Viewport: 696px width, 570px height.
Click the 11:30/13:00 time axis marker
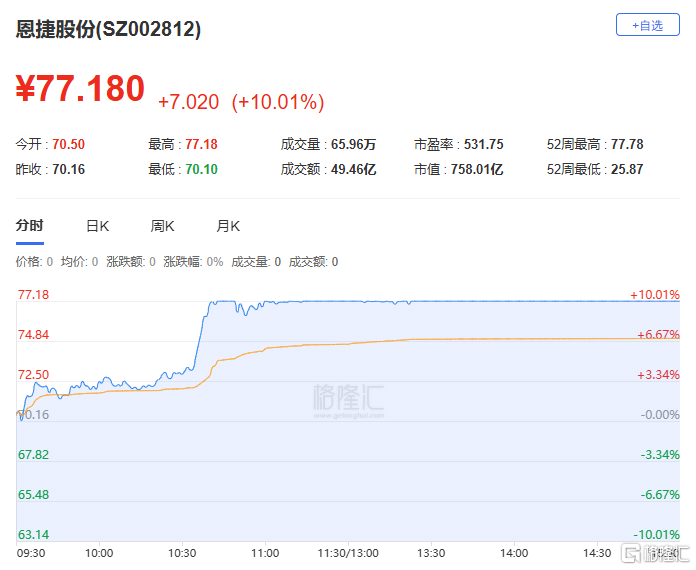[x=348, y=552]
